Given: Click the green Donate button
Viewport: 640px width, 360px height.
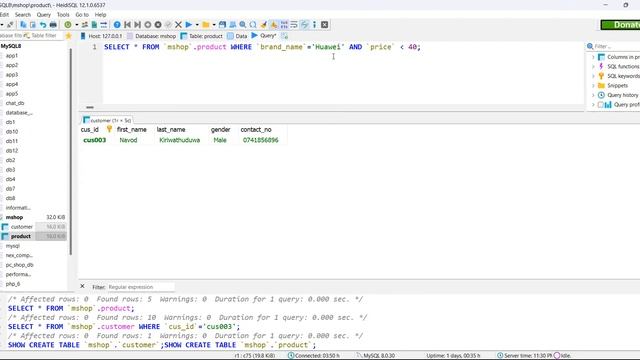Looking at the screenshot, I should pyautogui.click(x=620, y=25).
